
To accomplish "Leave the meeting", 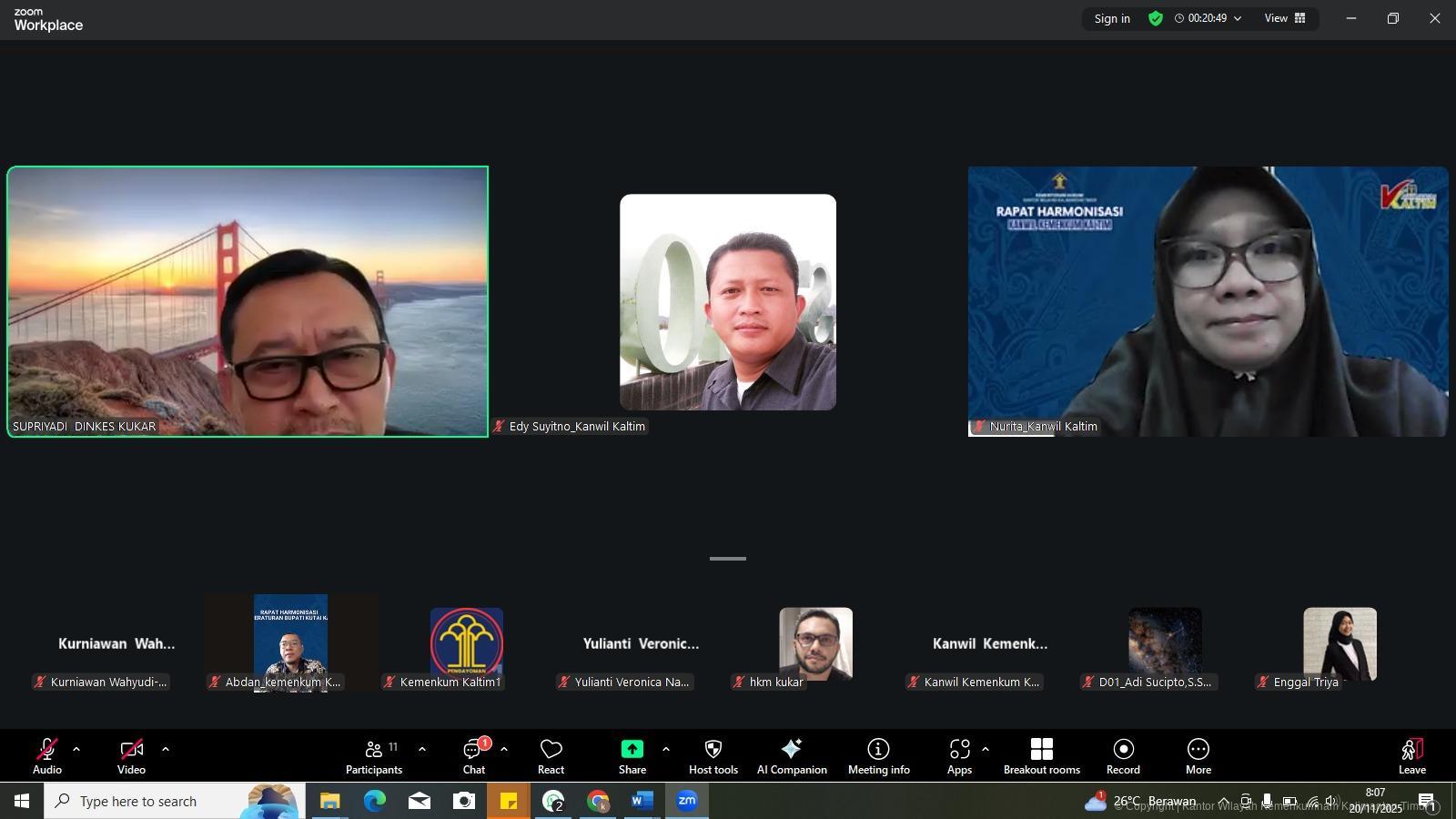I will (1411, 756).
